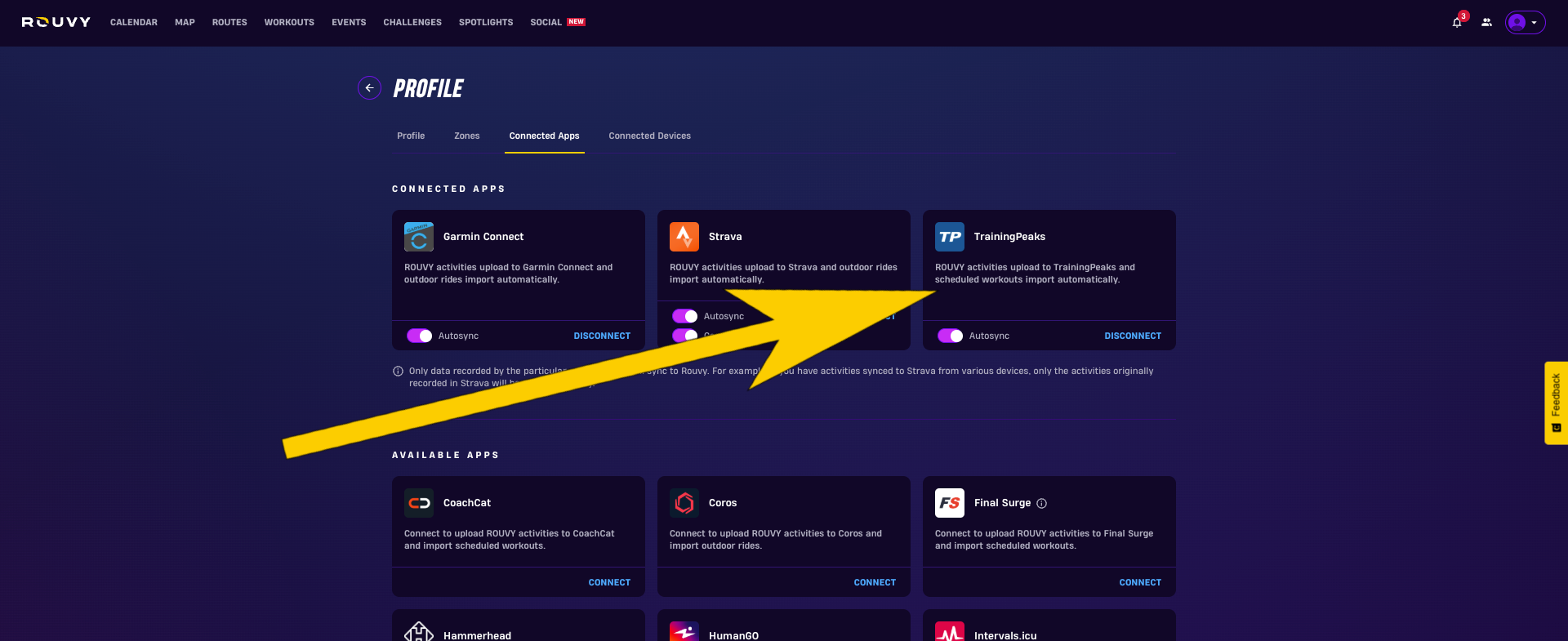1568x641 pixels.
Task: Disconnect Garmin Connect
Action: pos(602,336)
